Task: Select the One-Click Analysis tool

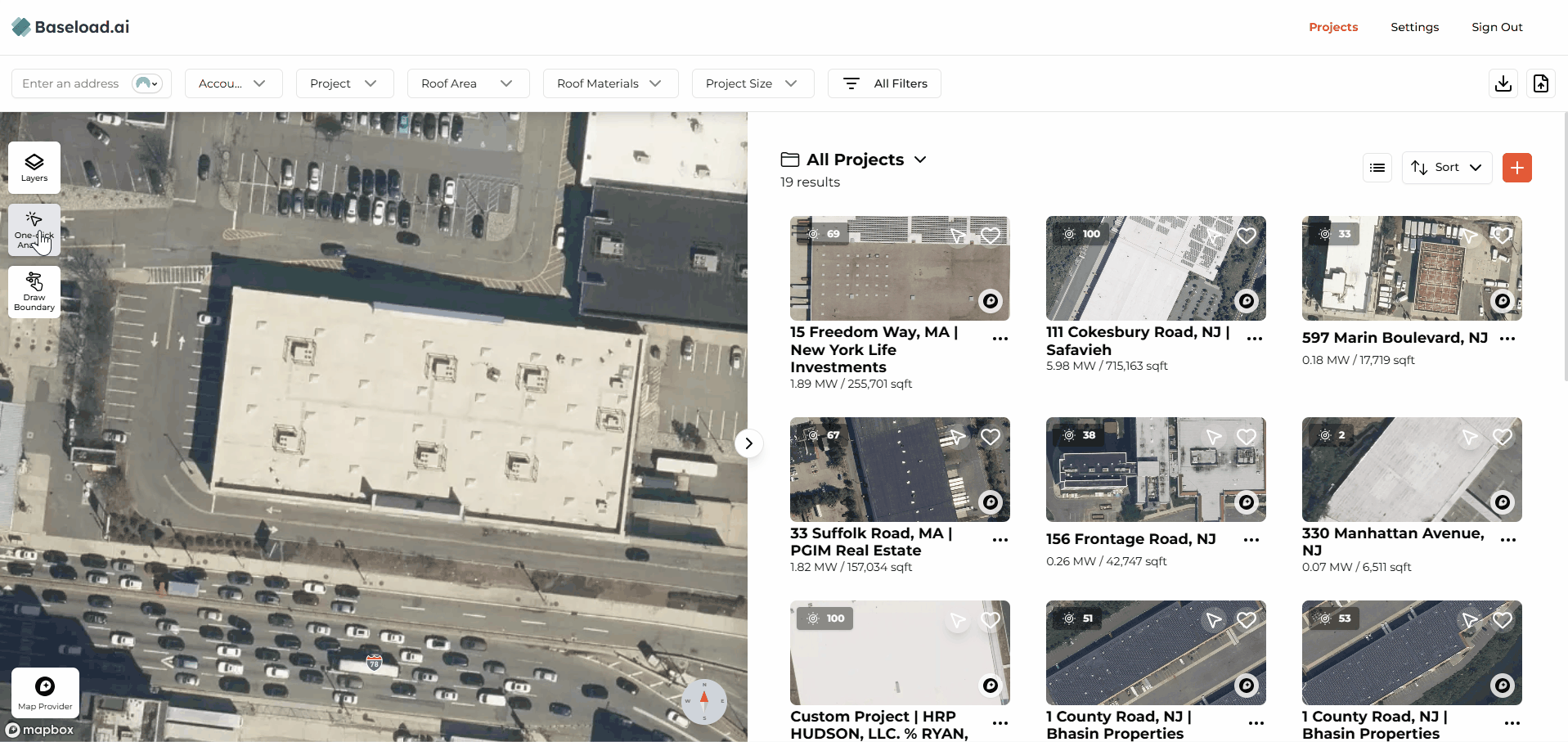Action: click(34, 230)
